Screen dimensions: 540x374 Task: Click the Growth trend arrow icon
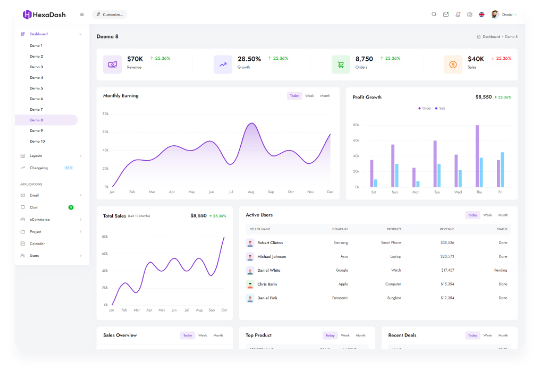(223, 64)
